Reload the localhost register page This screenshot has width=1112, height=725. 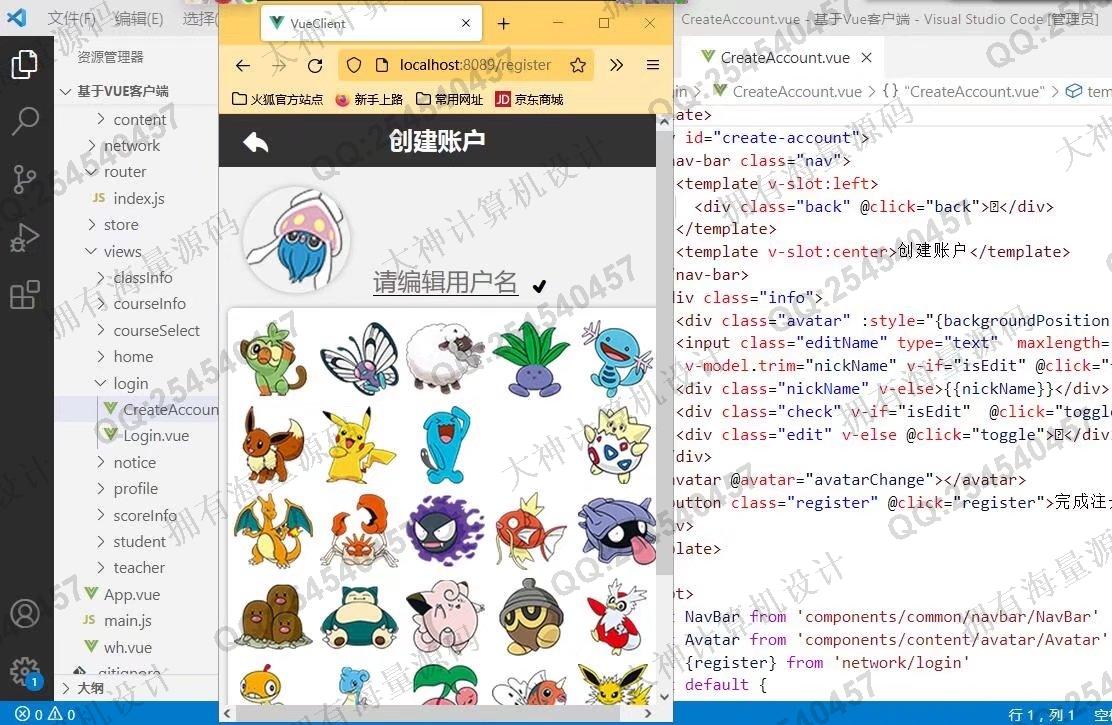click(x=316, y=65)
